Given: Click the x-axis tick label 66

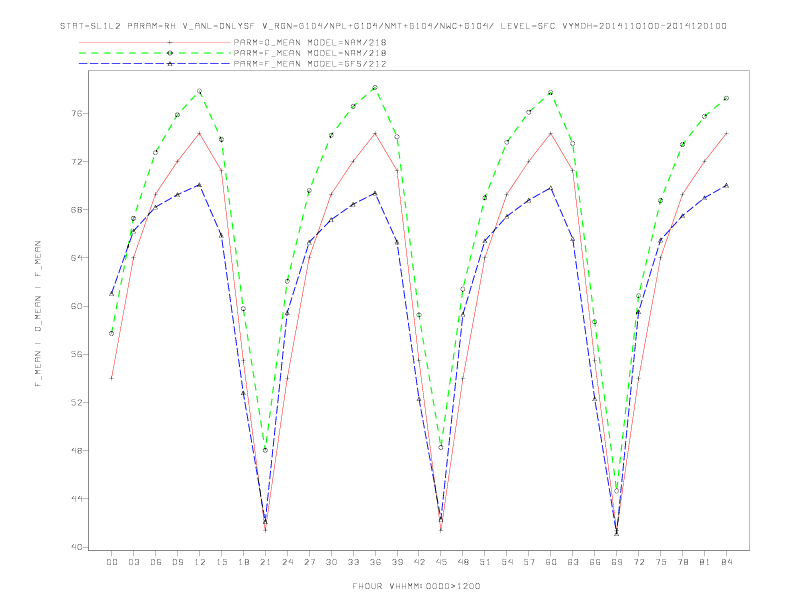Looking at the screenshot, I should (595, 562).
